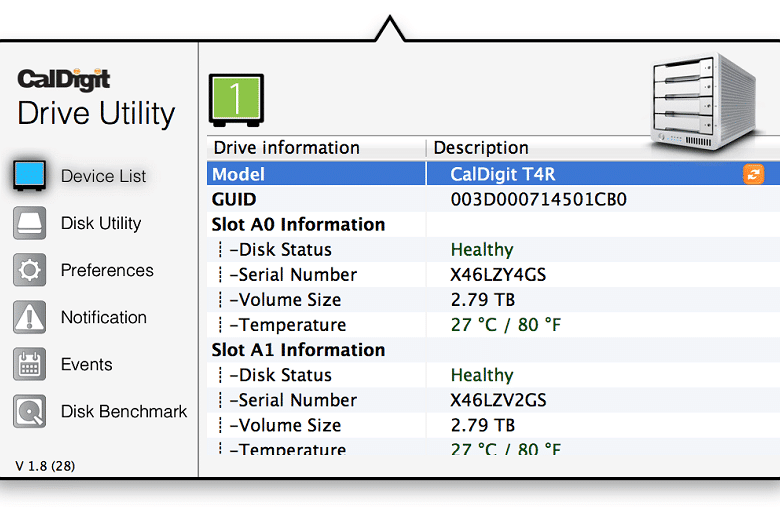Click serial number X46LZV2GS

tap(498, 400)
